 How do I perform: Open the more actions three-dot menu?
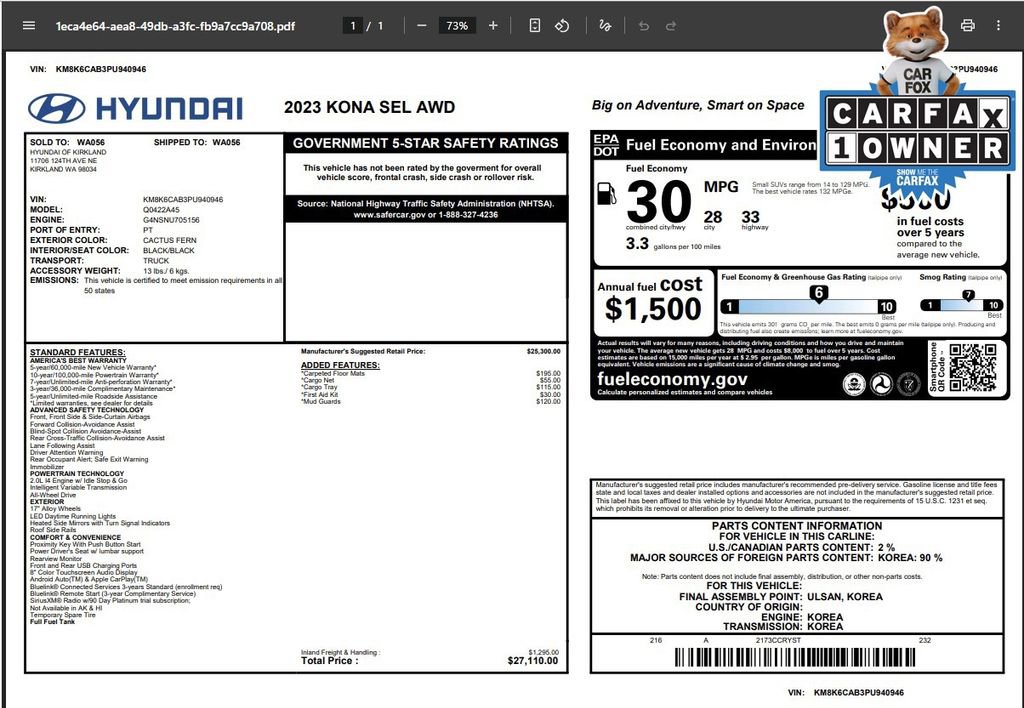(x=998, y=25)
